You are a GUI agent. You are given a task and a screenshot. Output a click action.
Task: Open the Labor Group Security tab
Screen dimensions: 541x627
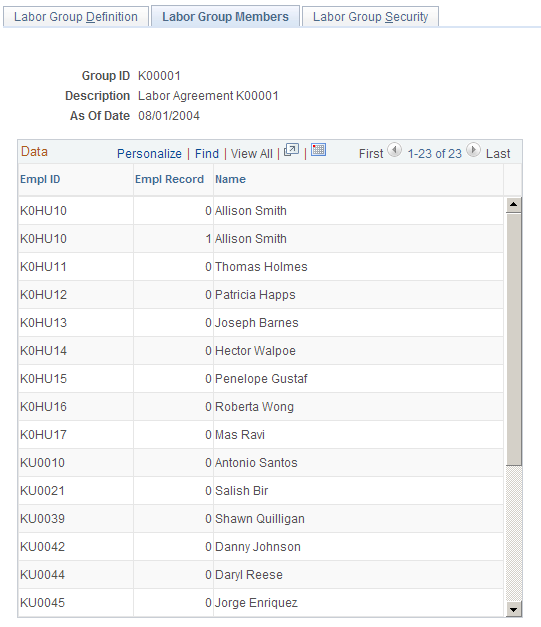[x=370, y=17]
